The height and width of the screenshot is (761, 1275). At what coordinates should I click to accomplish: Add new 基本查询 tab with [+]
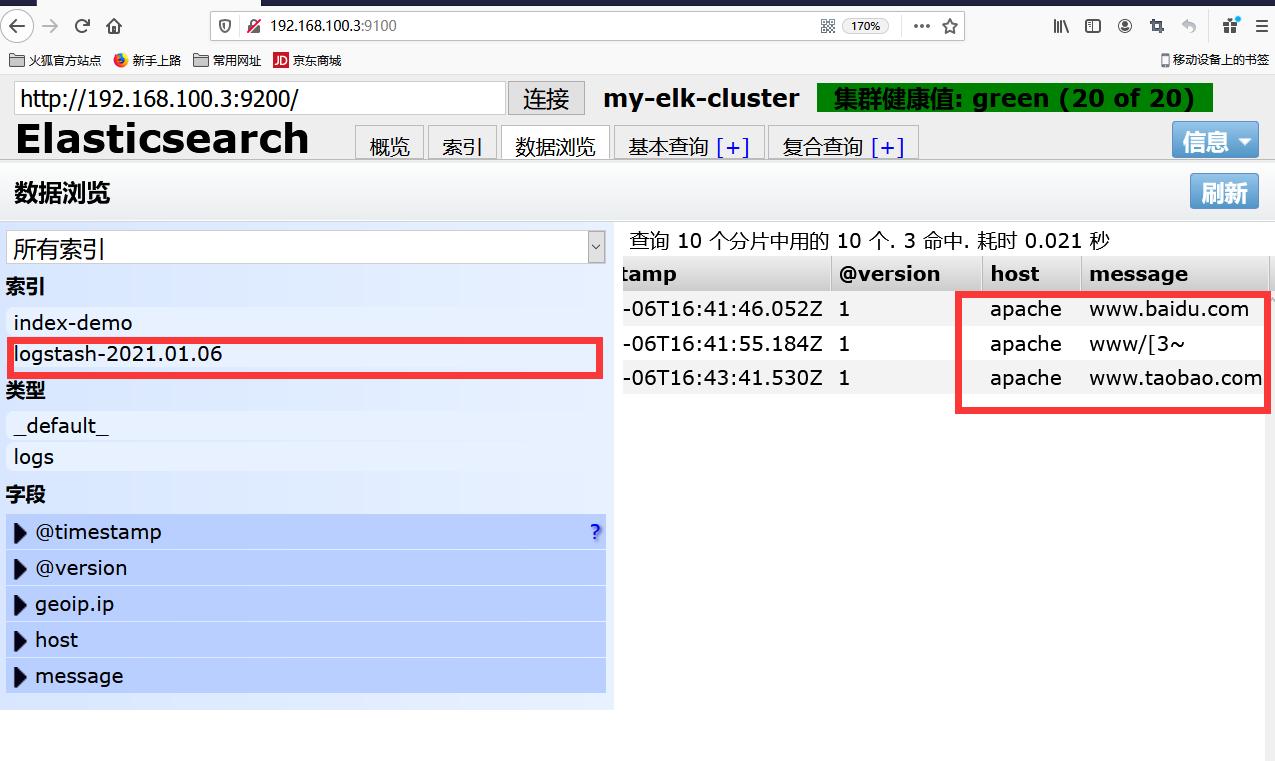click(733, 147)
